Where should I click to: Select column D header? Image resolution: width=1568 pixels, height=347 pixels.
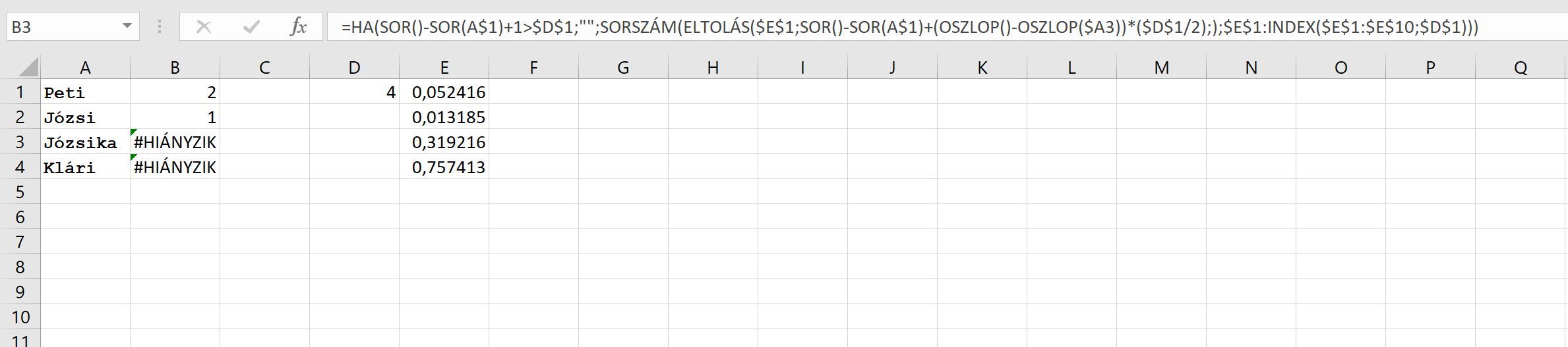[354, 67]
